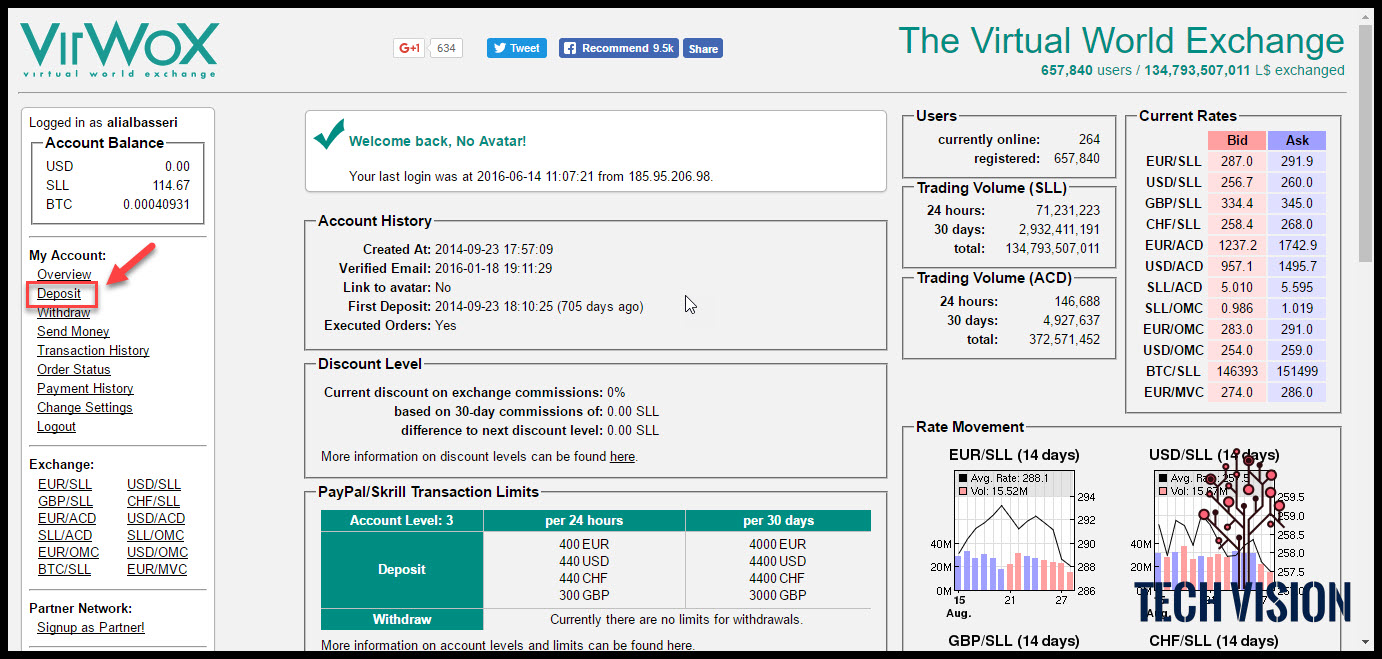Click the GBP/SLL ask rate 345.0
1382x659 pixels.
point(1297,203)
